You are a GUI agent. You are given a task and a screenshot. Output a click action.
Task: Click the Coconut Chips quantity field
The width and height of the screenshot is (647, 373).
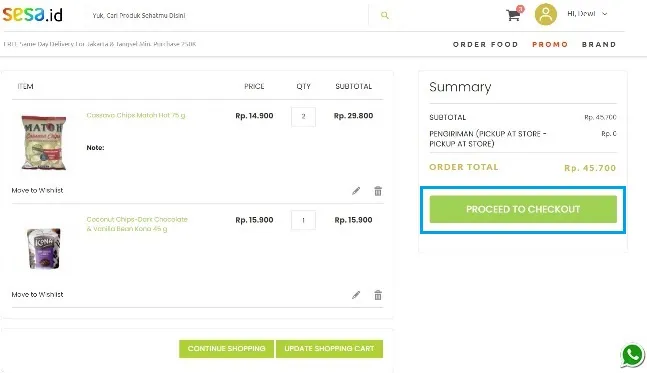click(303, 220)
